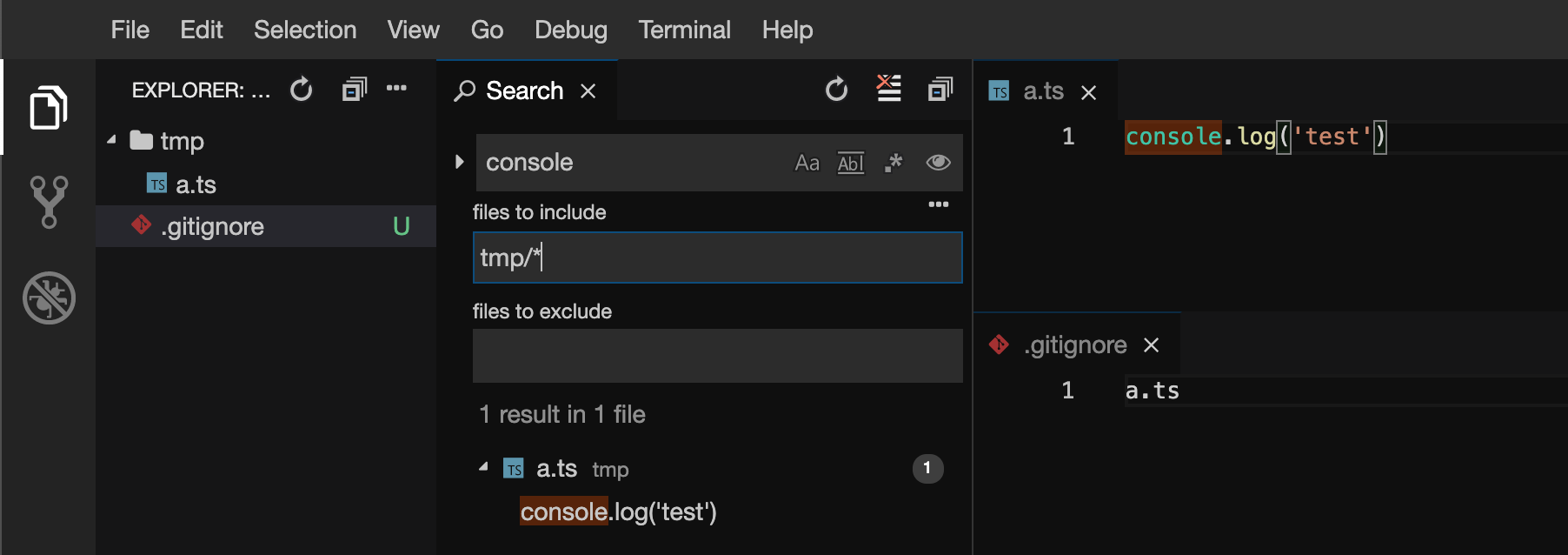Click the files to exclude input field
Image resolution: width=1568 pixels, height=555 pixels.
[x=717, y=356]
